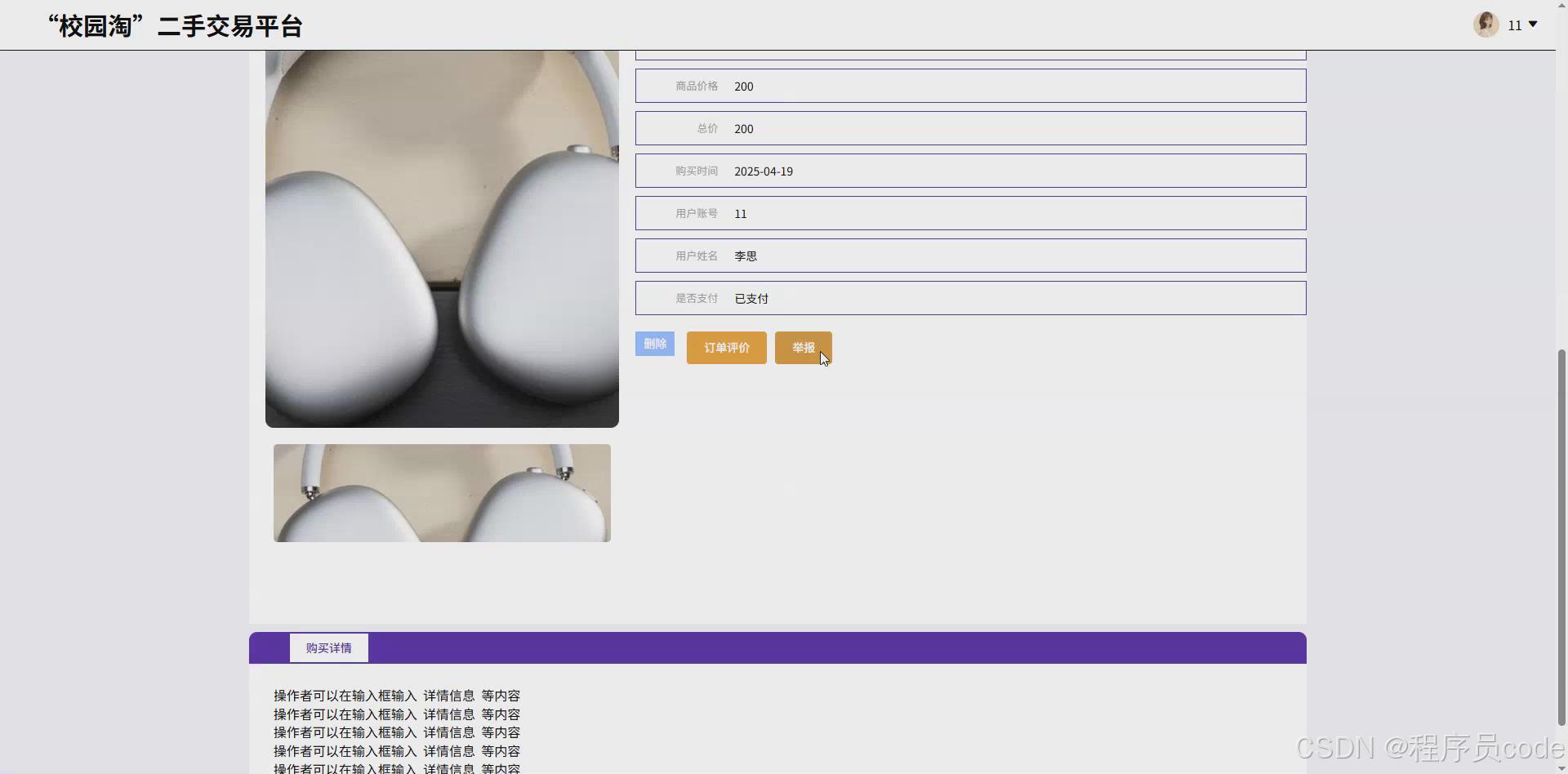The width and height of the screenshot is (1568, 774).
Task: Click the site title "校园淘"二手交易平台
Action: click(x=174, y=24)
